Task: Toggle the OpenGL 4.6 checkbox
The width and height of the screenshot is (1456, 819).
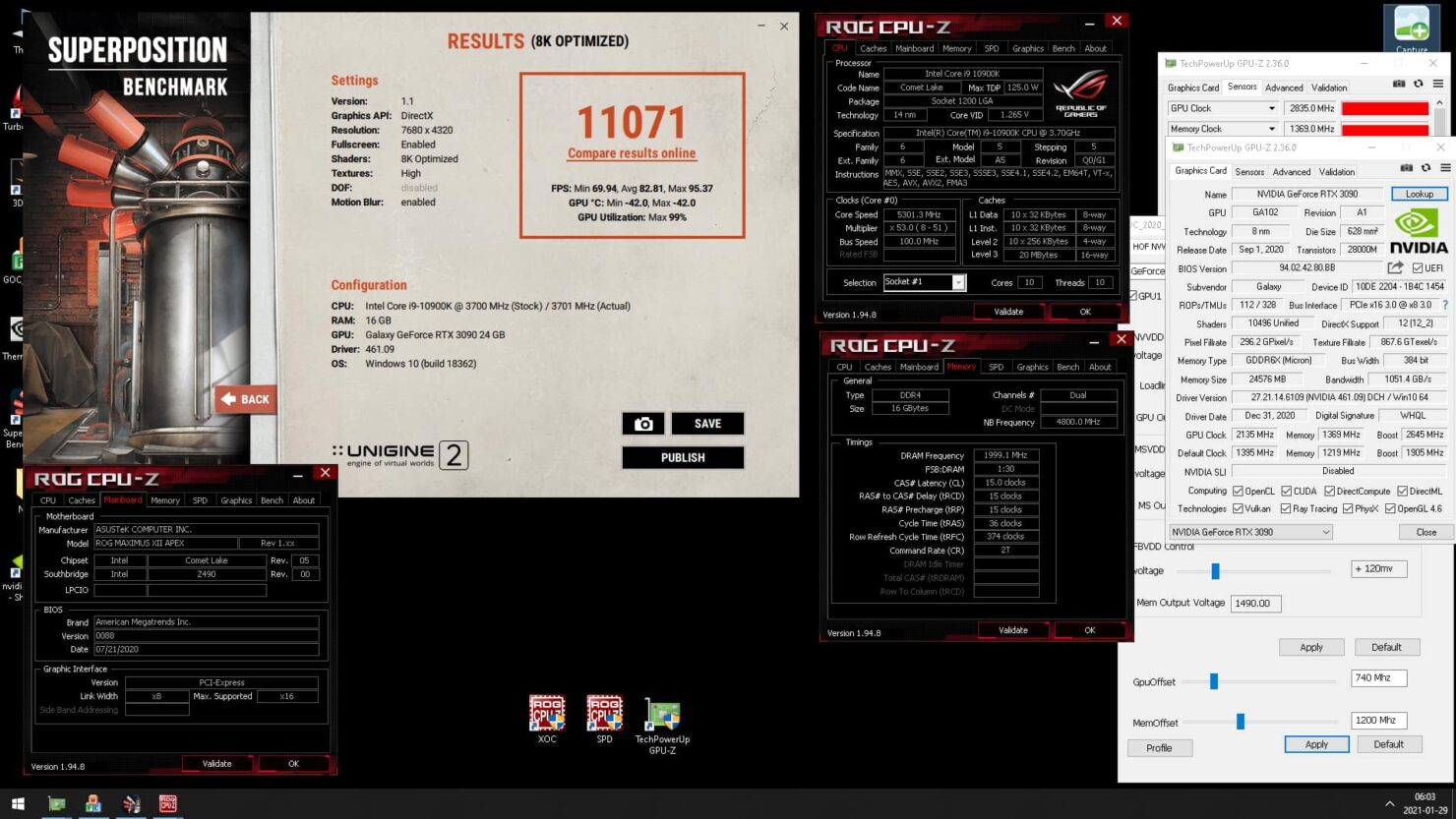Action: (1390, 508)
